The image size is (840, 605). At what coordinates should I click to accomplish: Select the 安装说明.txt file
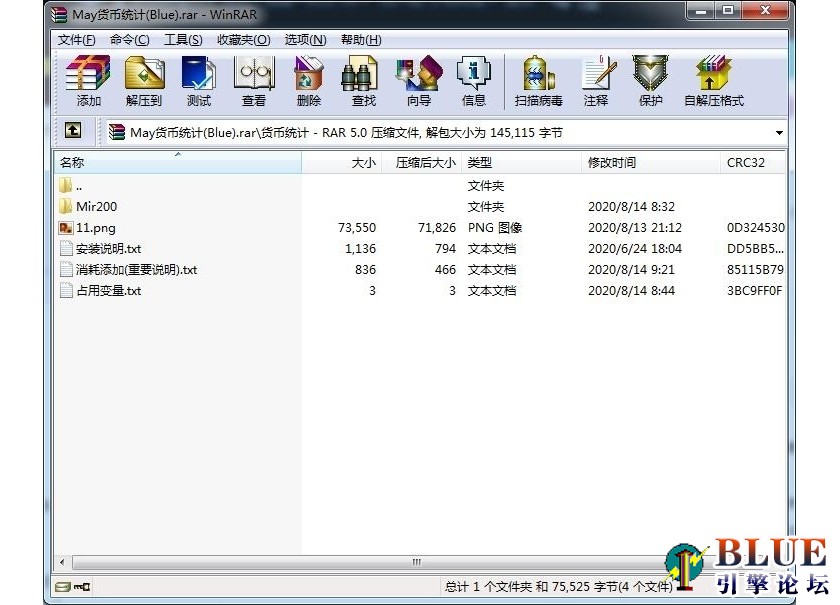click(109, 248)
